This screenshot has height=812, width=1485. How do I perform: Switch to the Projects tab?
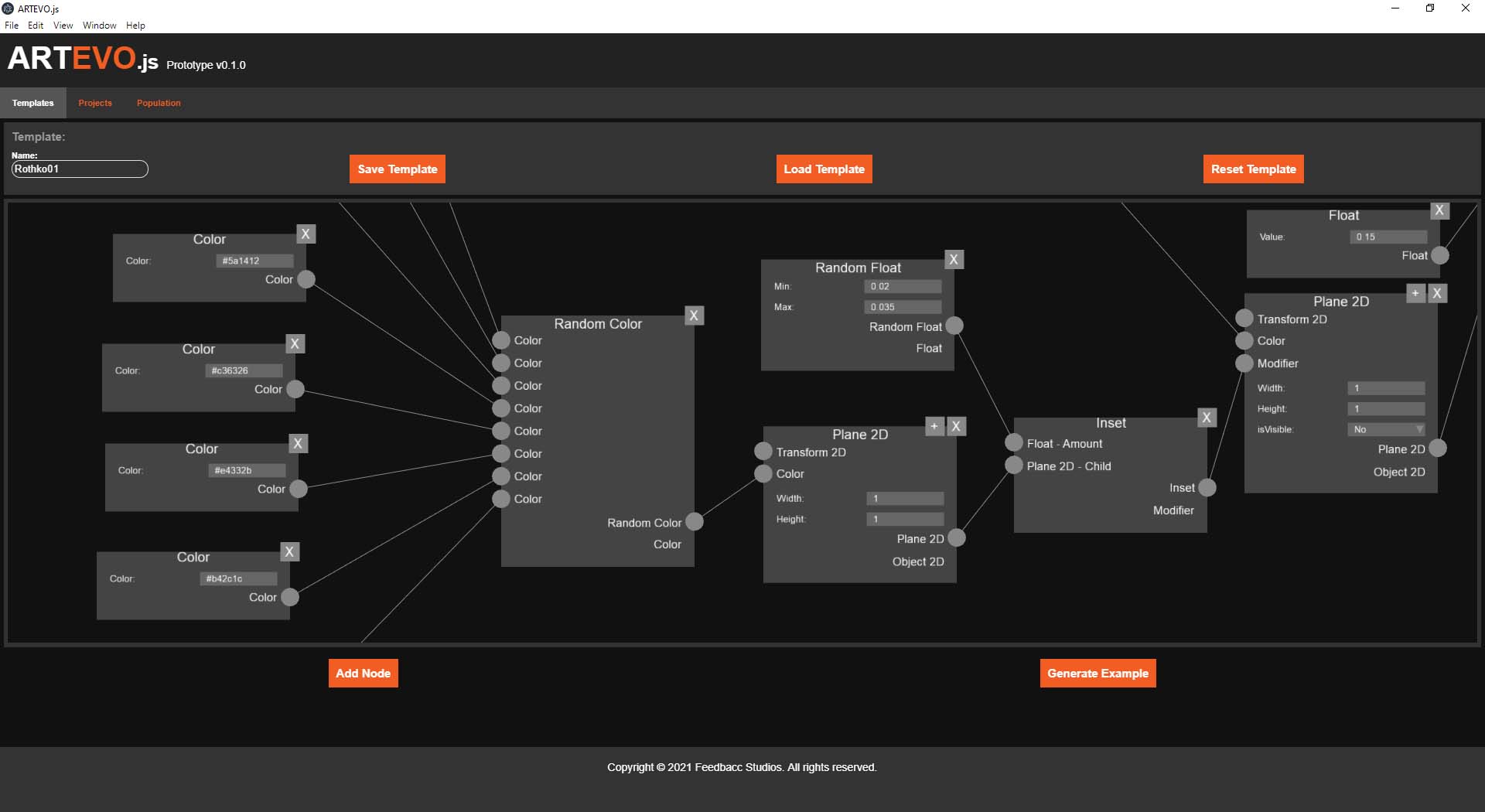[95, 103]
